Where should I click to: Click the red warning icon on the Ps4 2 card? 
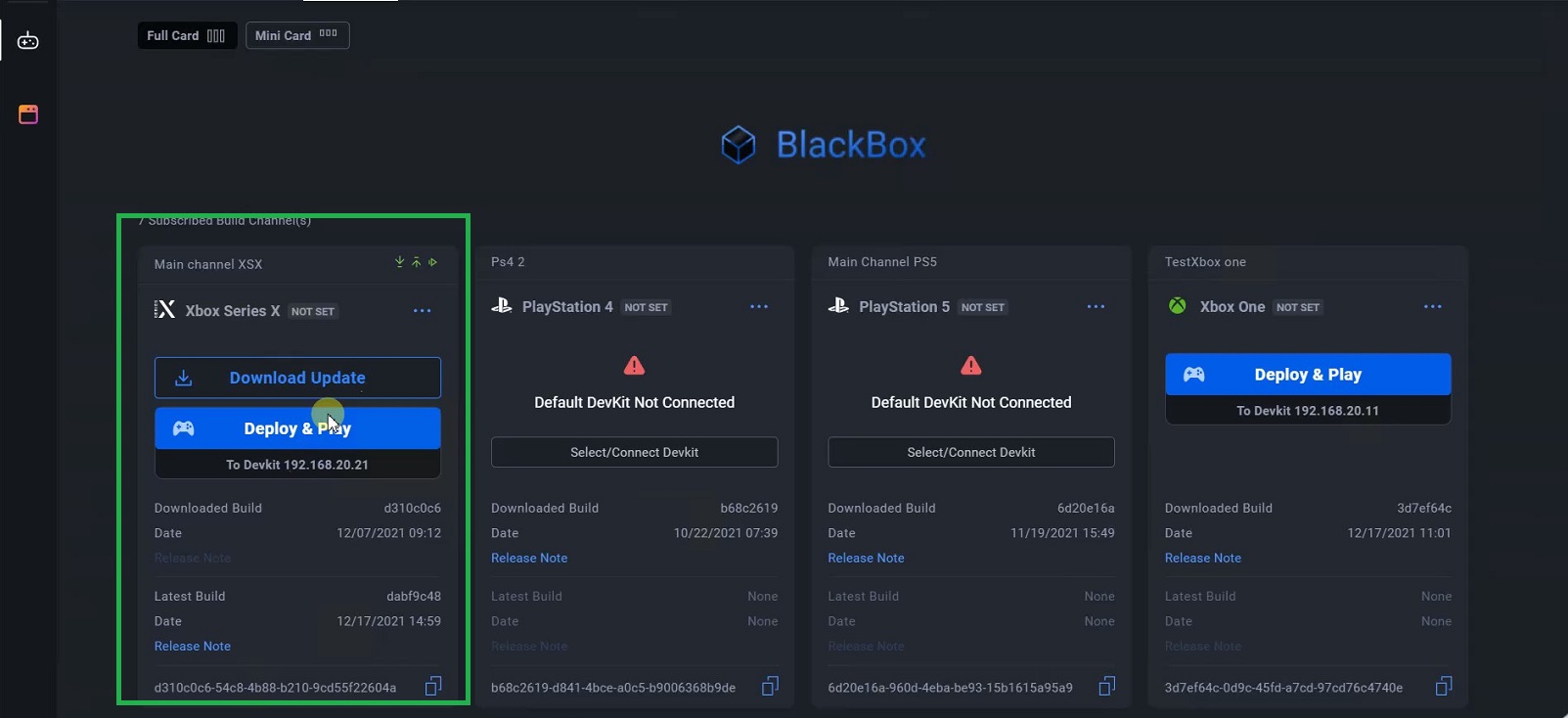[634, 366]
